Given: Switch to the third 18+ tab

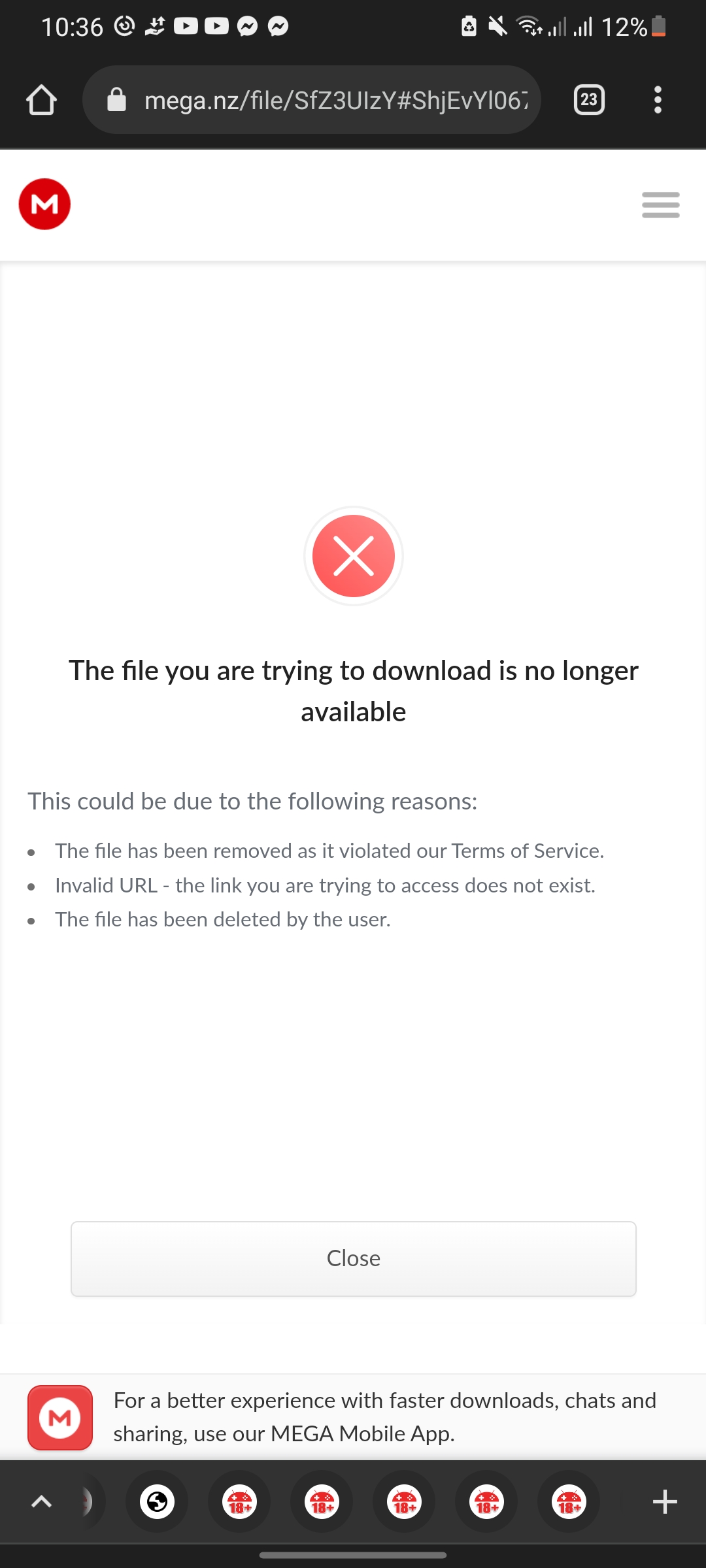Looking at the screenshot, I should point(404,1501).
